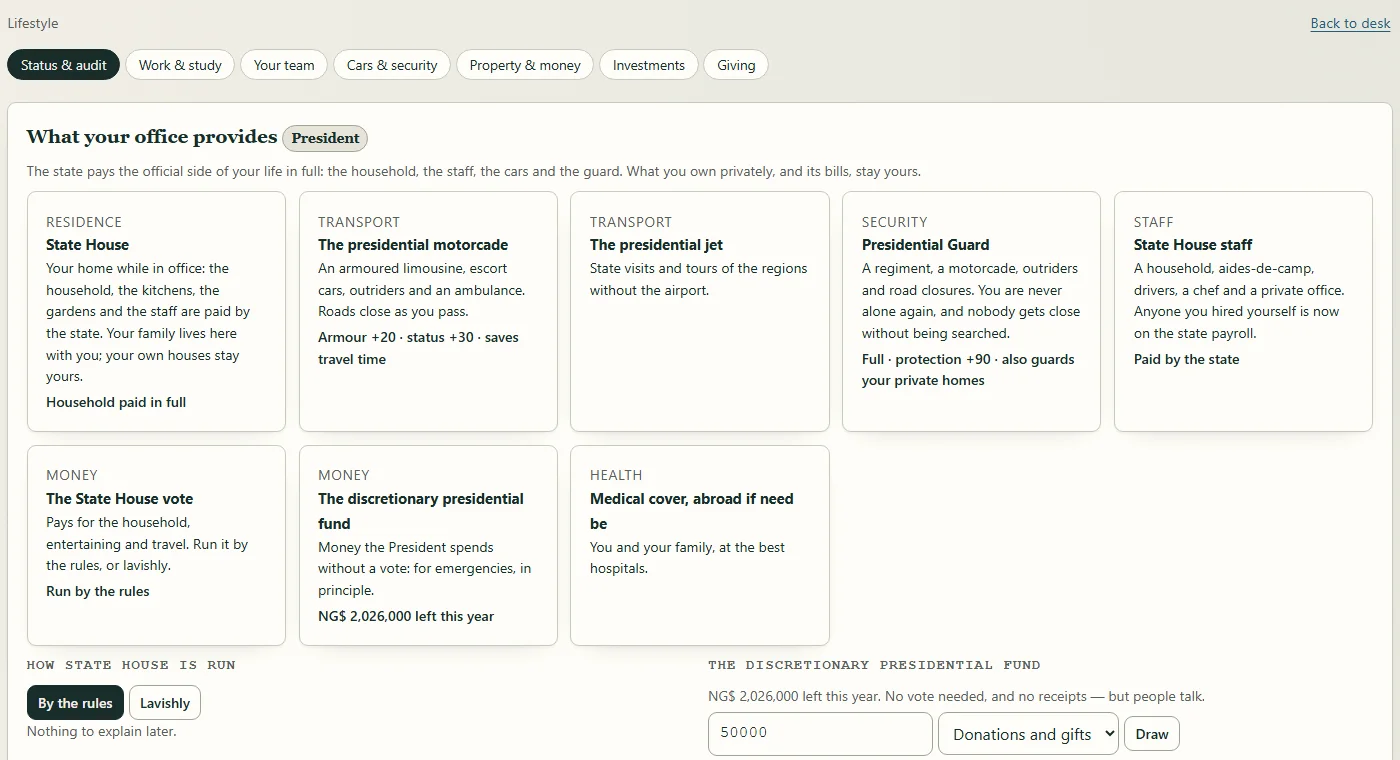1400x760 pixels.
Task: Switch to the Giving tab
Action: tap(736, 65)
